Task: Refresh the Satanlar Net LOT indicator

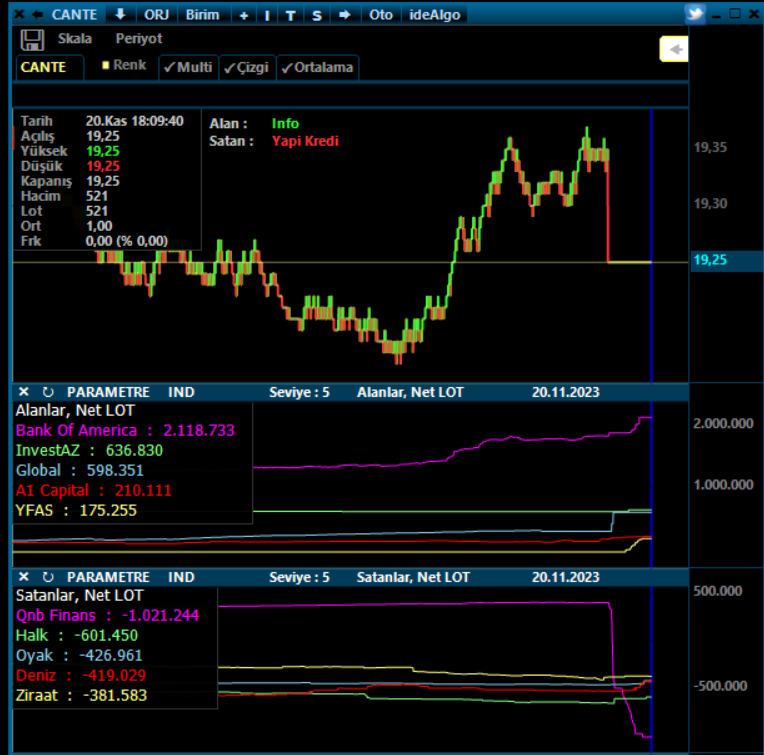Action: click(48, 577)
